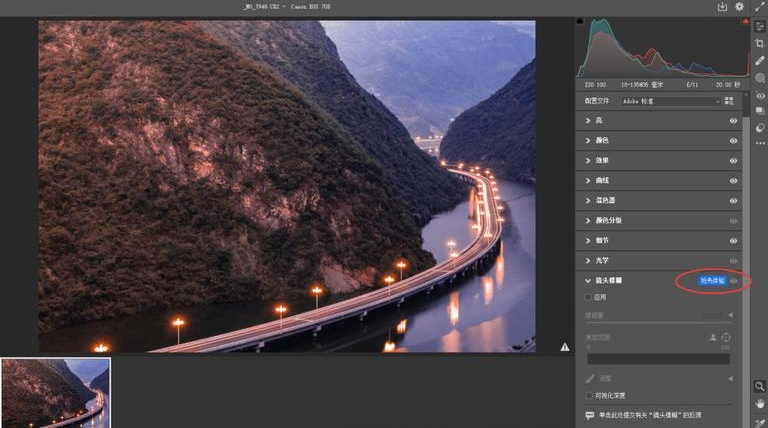Viewport: 768px width, 428px height.
Task: Click the blue 抢先体验 early access badge
Action: pos(712,281)
